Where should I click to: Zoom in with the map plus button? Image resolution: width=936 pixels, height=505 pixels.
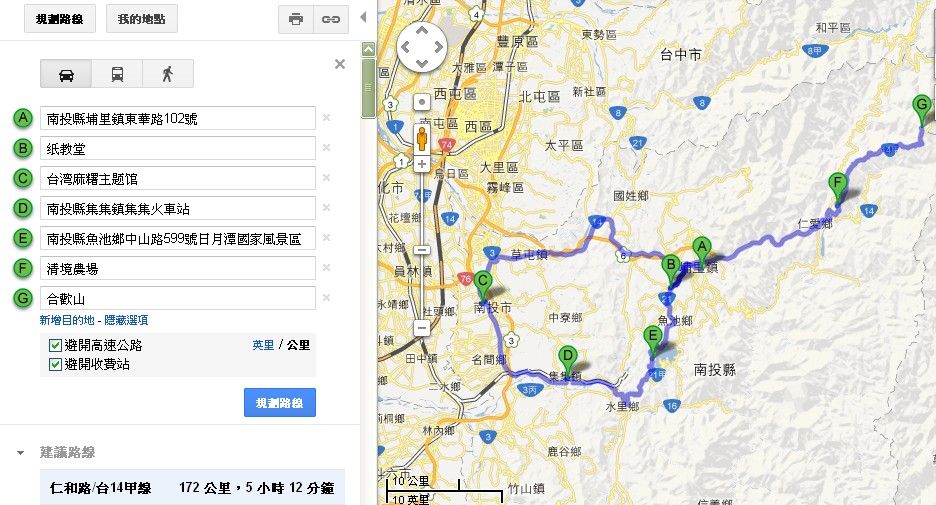(x=422, y=164)
